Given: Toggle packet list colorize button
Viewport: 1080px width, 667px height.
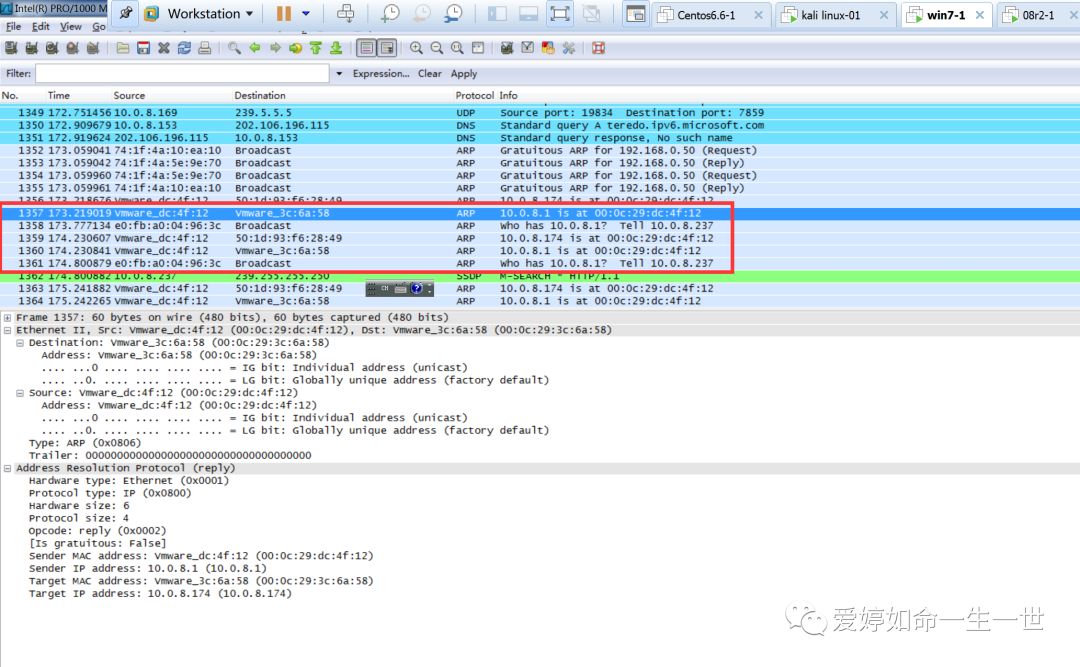Looking at the screenshot, I should pos(366,48).
